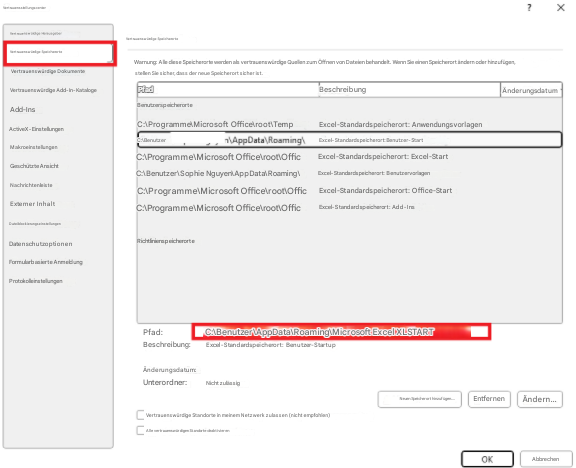Confirm the dialog with OK
This screenshot has height=468, width=576.
pyautogui.click(x=487, y=459)
